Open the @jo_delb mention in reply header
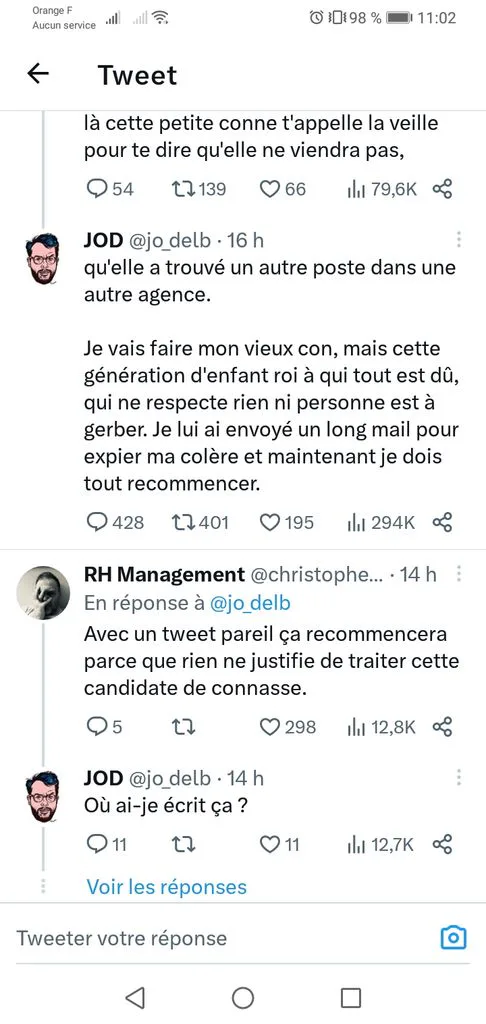Screen dimensions: 486x1024 click(250, 603)
